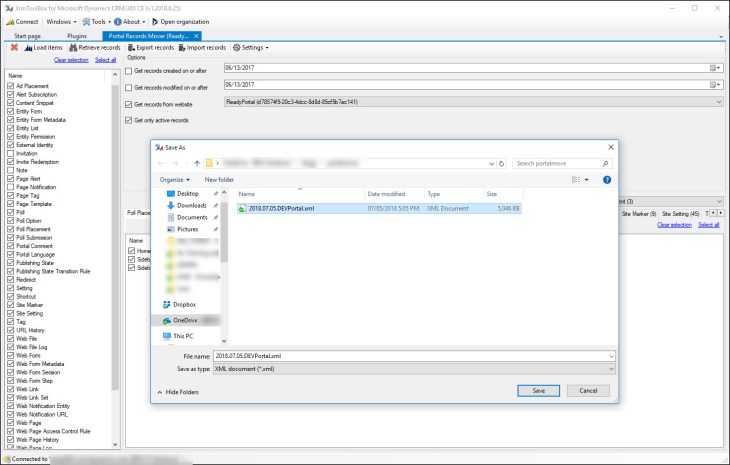Open the Settings gear dropdown
This screenshot has height=465, width=730.
(x=250, y=47)
